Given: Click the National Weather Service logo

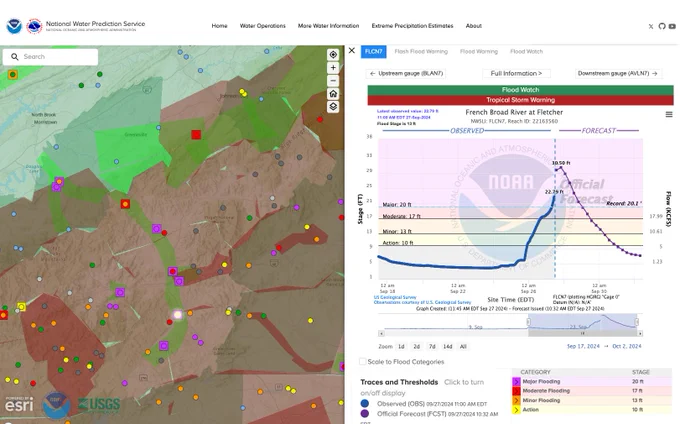Looking at the screenshot, I should tap(34, 26).
